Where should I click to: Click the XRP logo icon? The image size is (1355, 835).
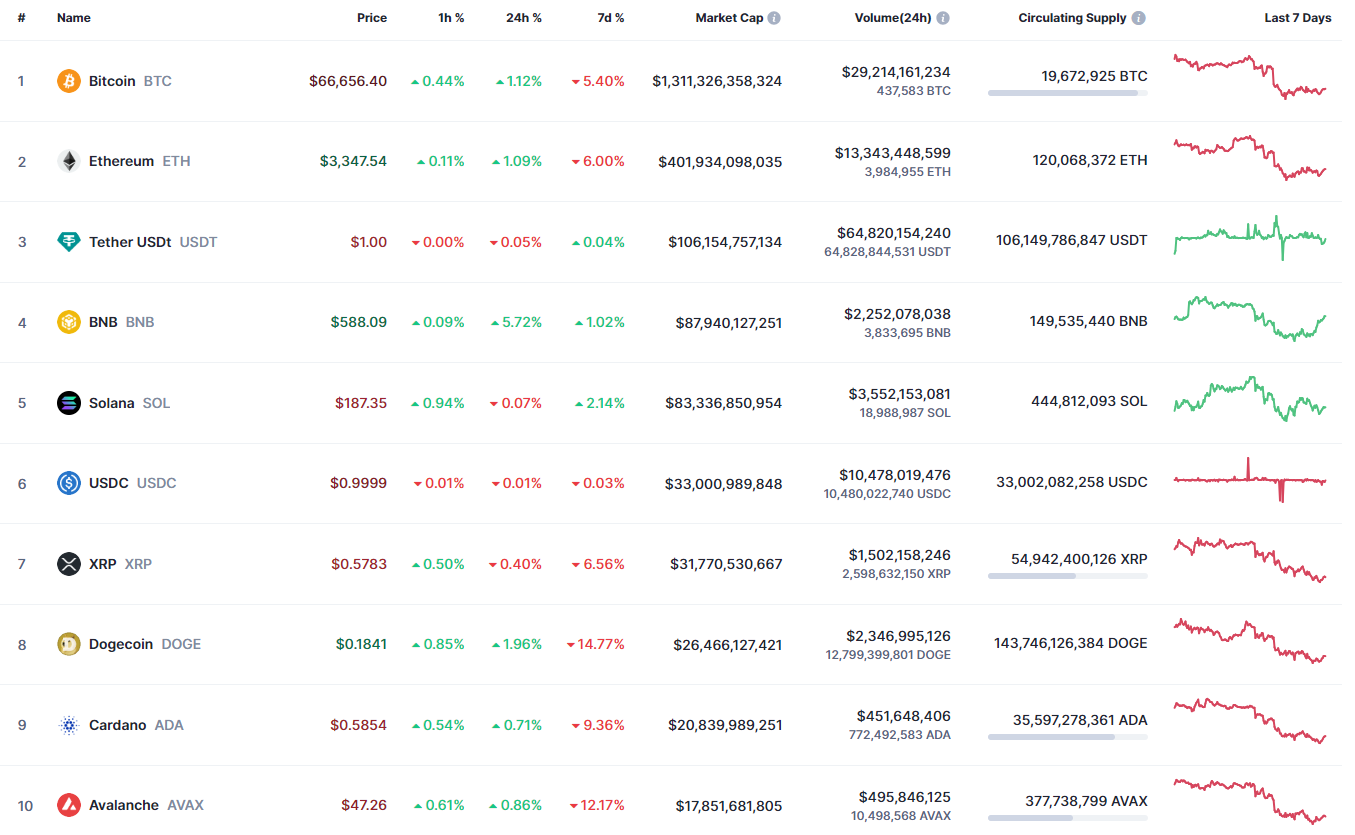click(68, 564)
